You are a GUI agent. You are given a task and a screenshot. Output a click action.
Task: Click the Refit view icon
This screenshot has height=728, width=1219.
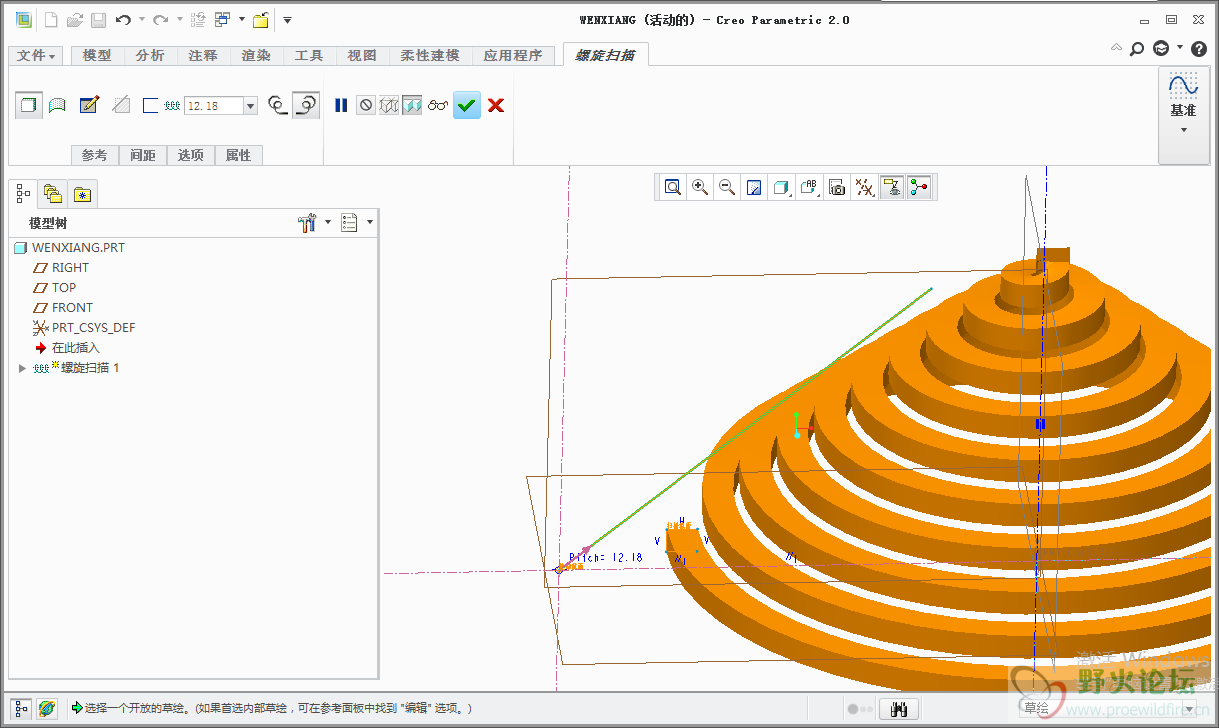coord(673,187)
